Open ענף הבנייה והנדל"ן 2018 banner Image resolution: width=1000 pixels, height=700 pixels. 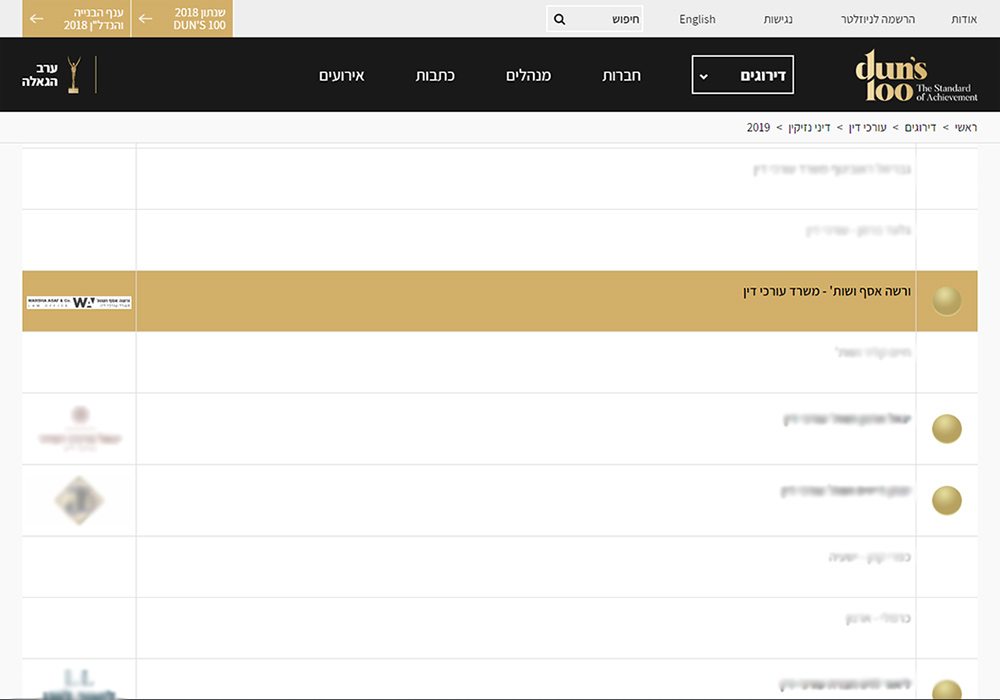point(77,18)
